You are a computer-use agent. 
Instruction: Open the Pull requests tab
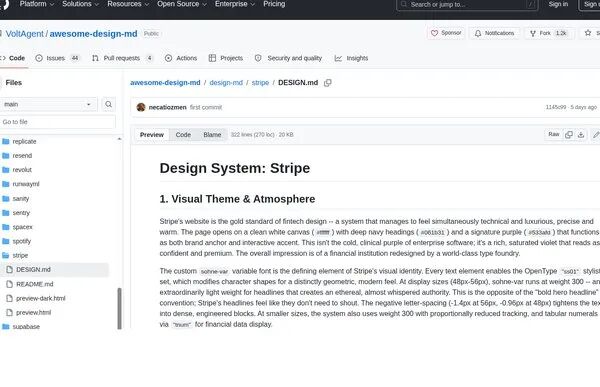coord(122,58)
